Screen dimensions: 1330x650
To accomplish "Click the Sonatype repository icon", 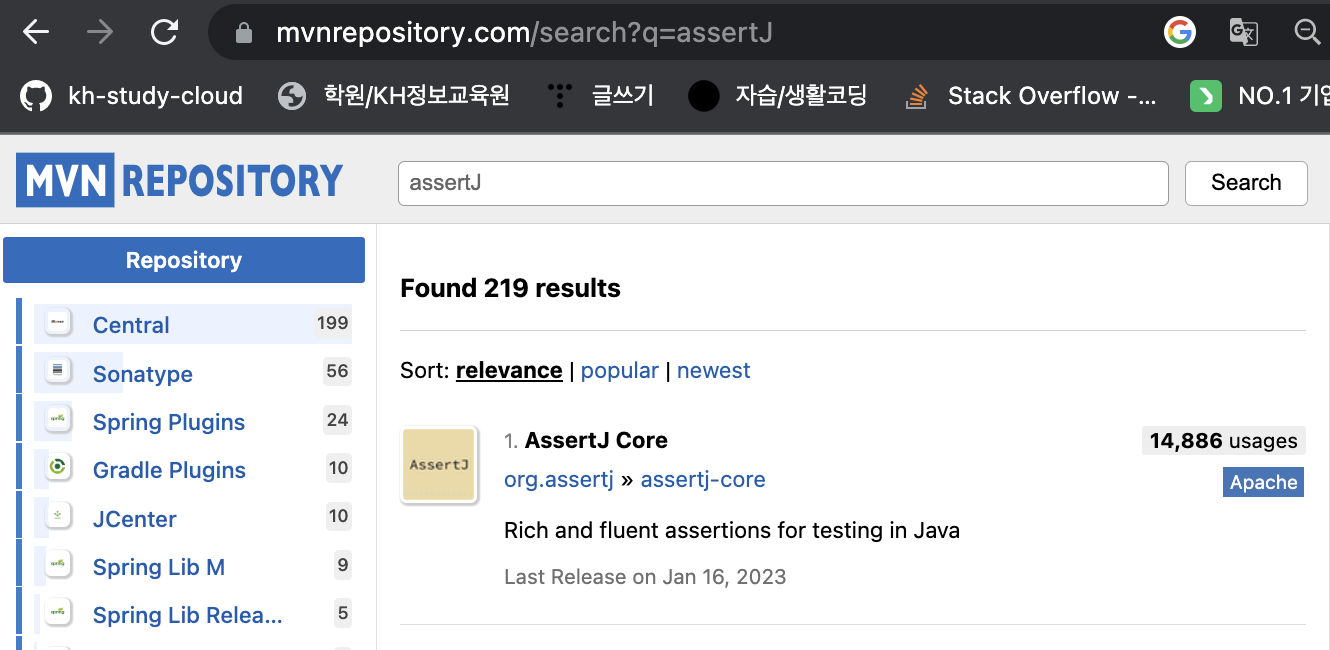I will point(58,372).
